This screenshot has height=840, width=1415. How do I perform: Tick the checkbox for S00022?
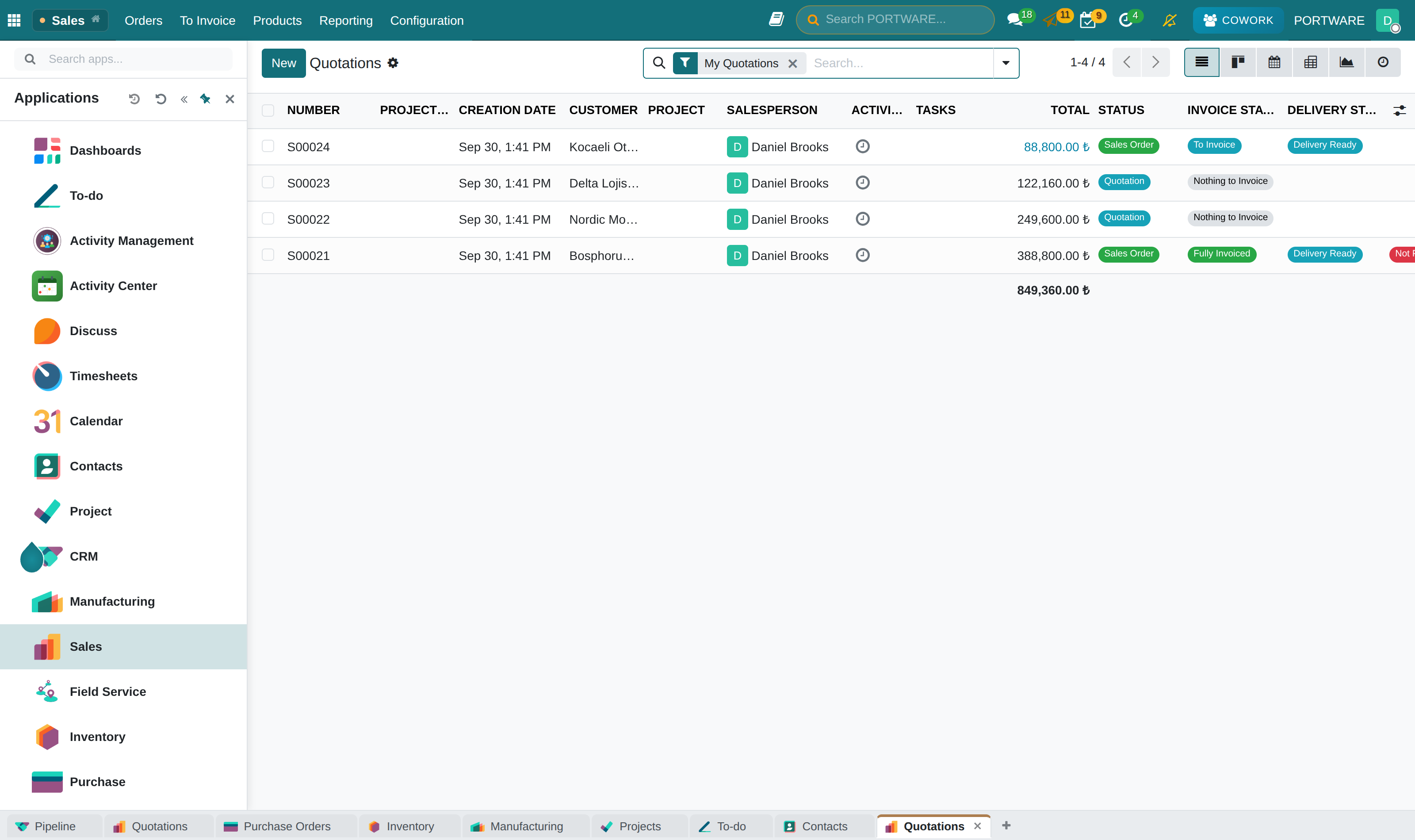click(268, 218)
